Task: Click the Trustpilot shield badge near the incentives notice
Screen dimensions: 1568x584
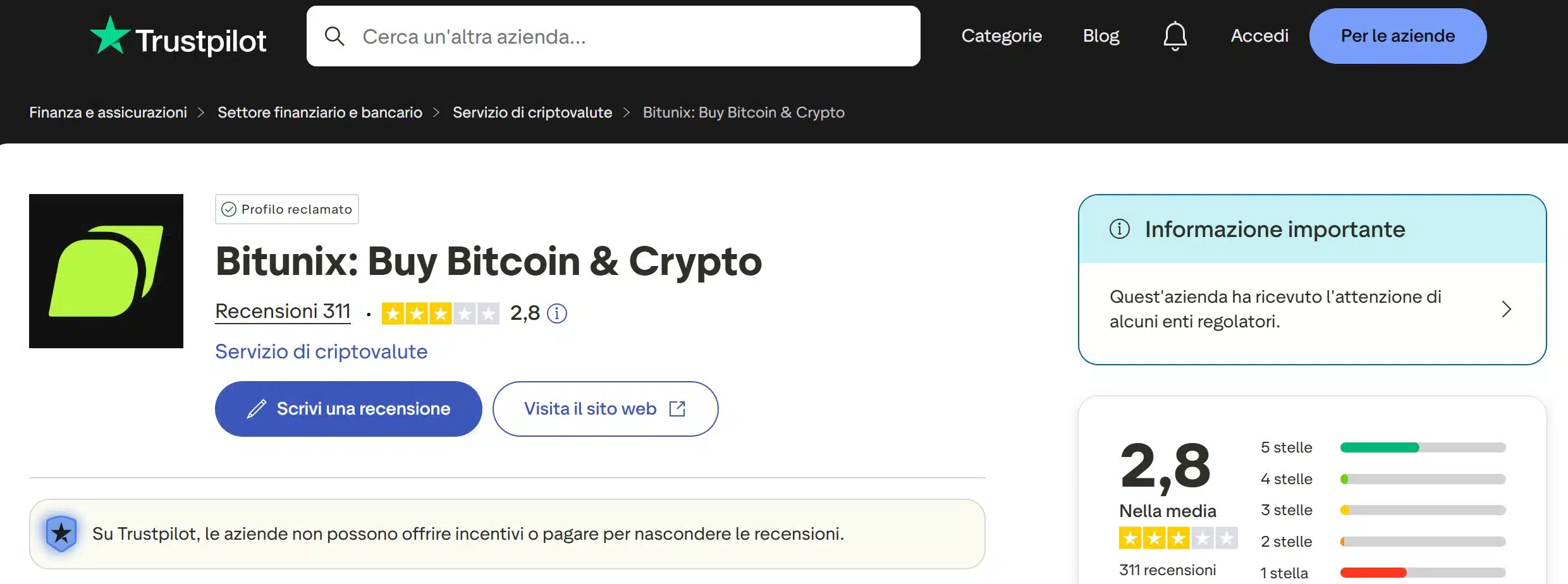Action: (61, 533)
